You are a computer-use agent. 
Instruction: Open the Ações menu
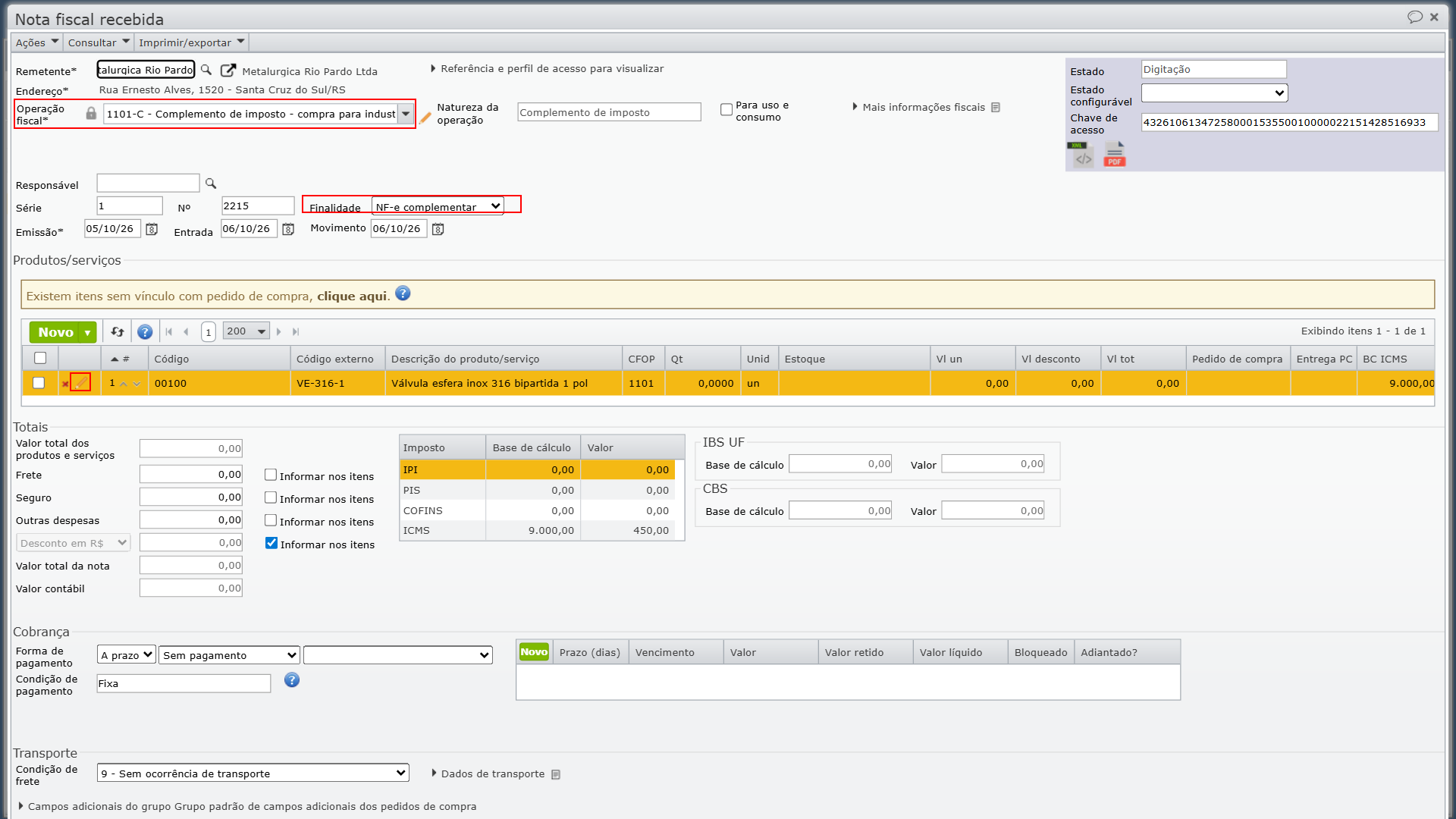[x=36, y=42]
